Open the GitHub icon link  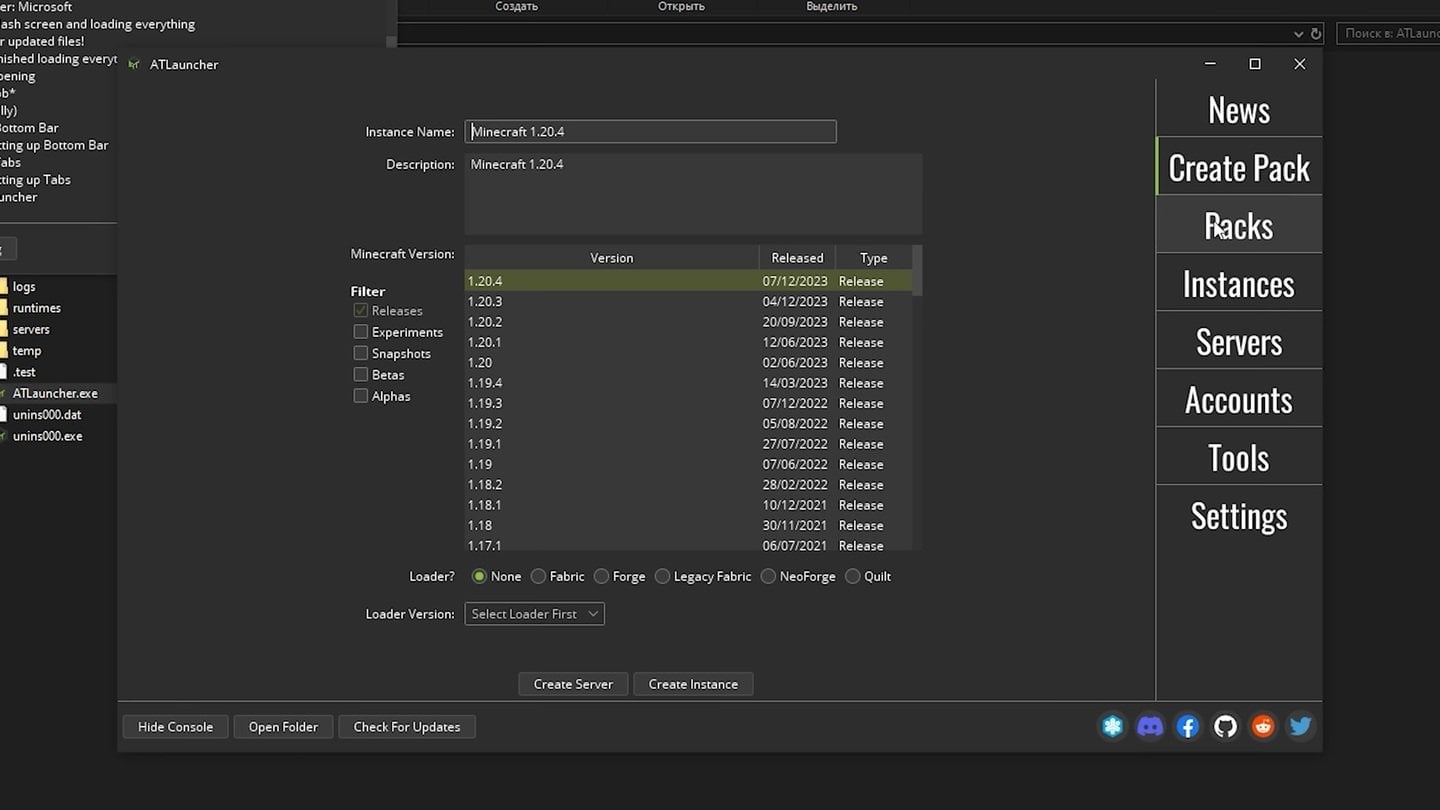tap(1225, 727)
